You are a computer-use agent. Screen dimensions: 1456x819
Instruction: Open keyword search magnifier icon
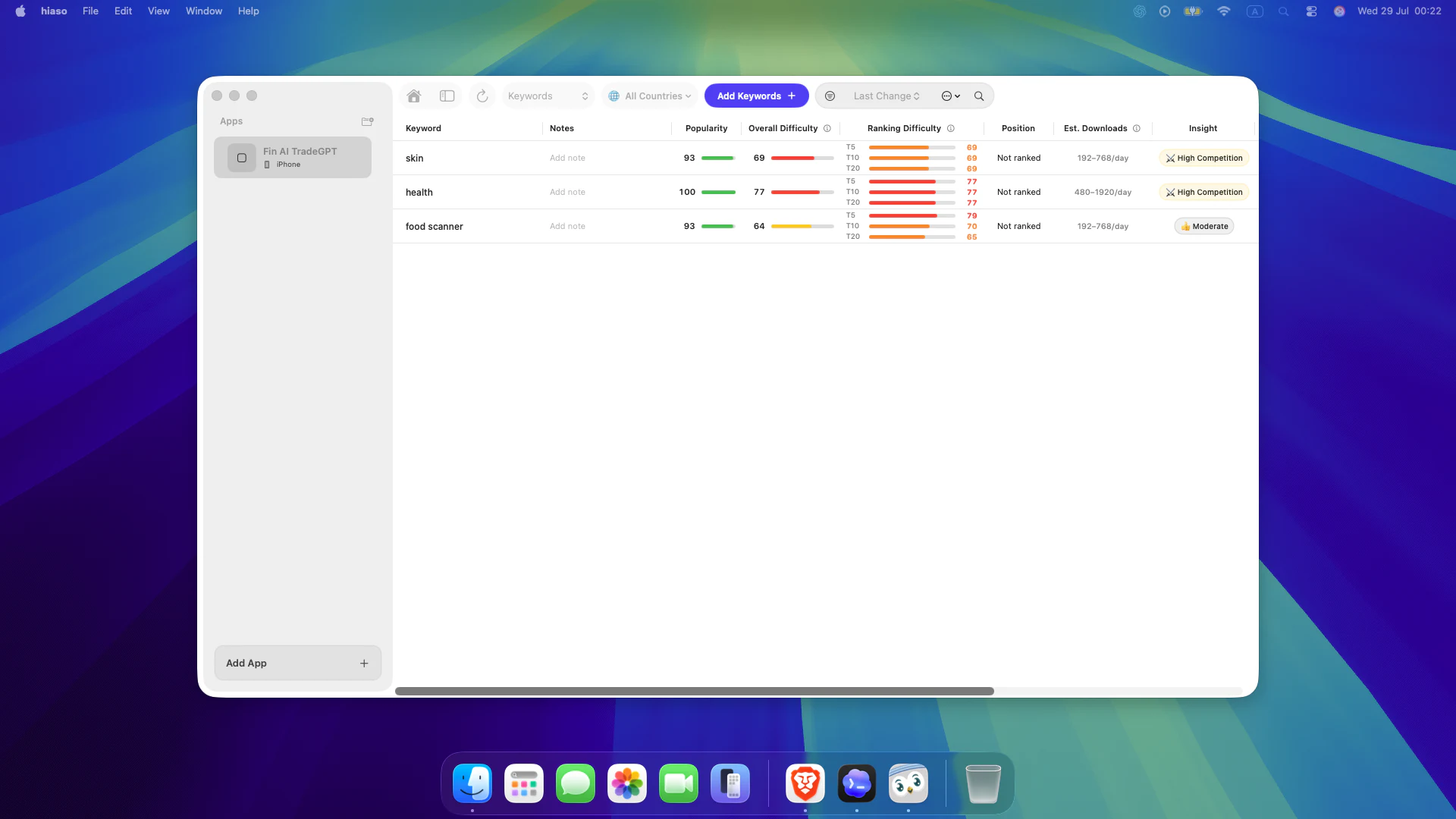[979, 96]
